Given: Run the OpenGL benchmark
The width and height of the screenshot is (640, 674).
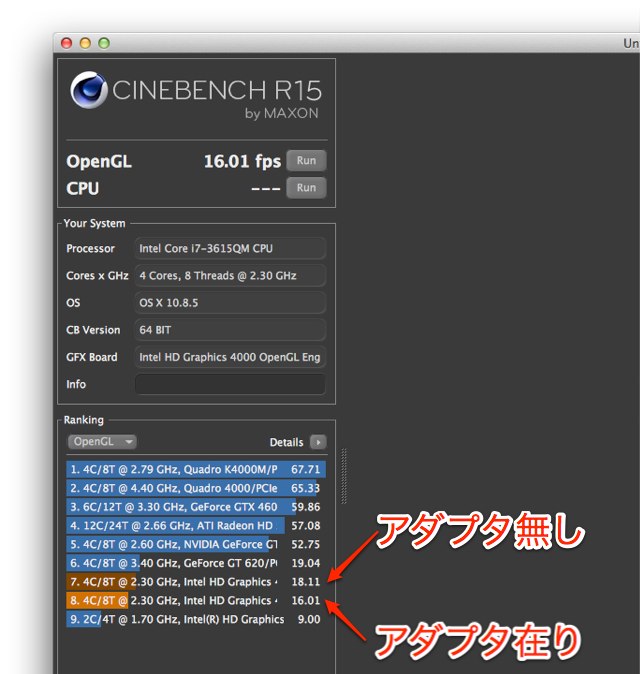Looking at the screenshot, I should (x=306, y=160).
